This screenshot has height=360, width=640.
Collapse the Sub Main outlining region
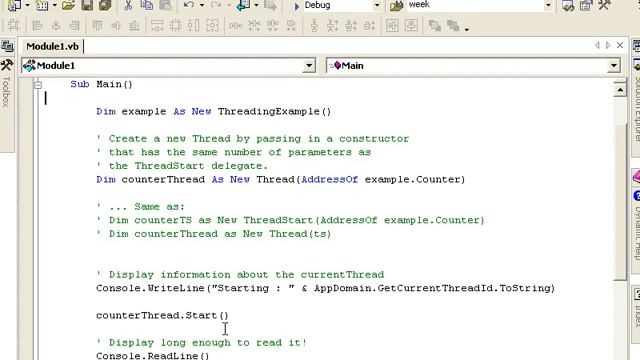point(38,84)
